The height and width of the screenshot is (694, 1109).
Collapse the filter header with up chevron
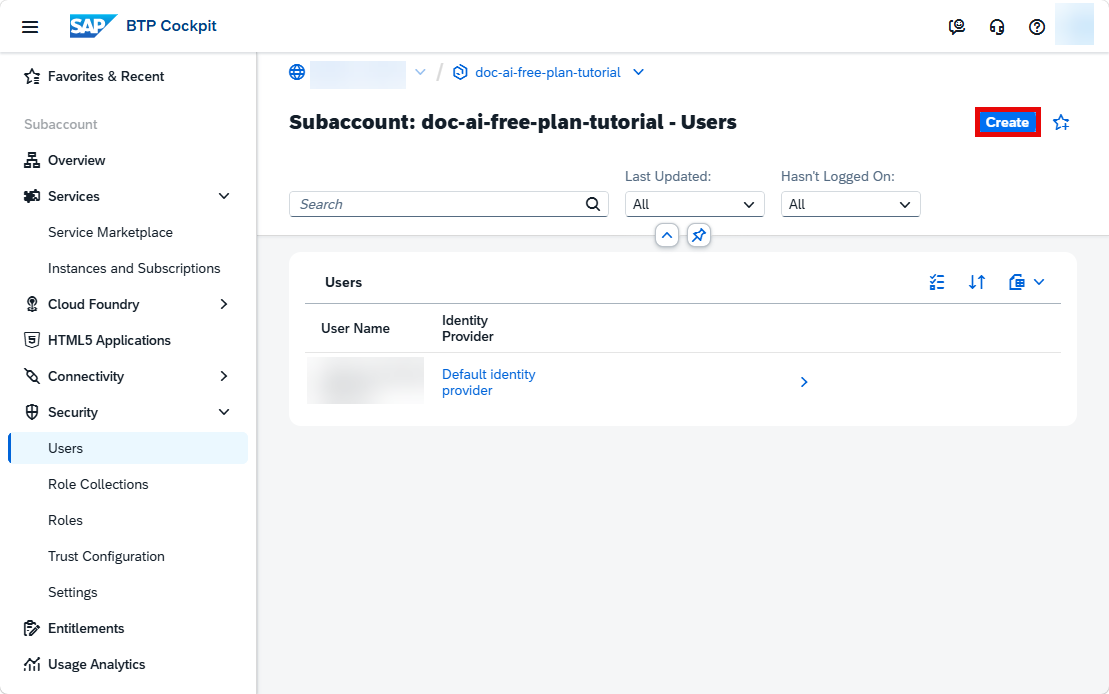(x=667, y=235)
